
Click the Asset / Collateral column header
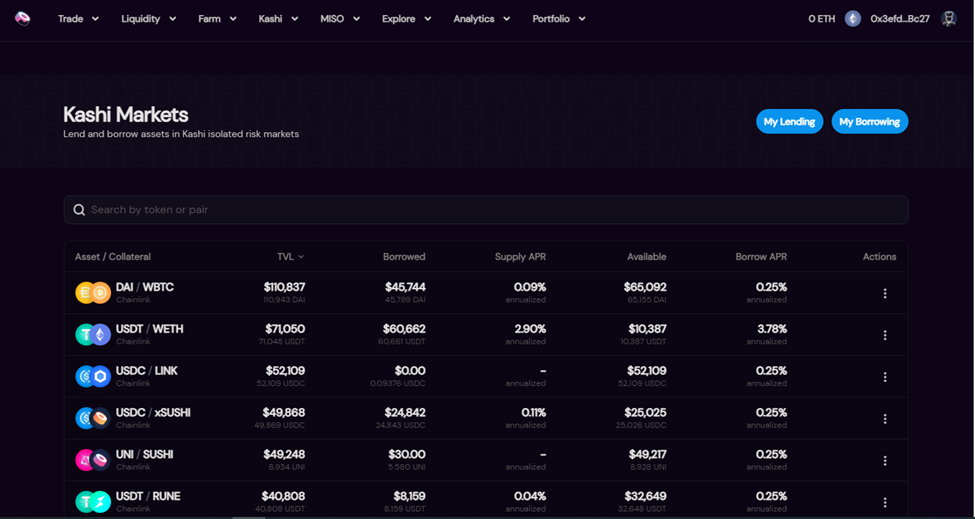[113, 257]
